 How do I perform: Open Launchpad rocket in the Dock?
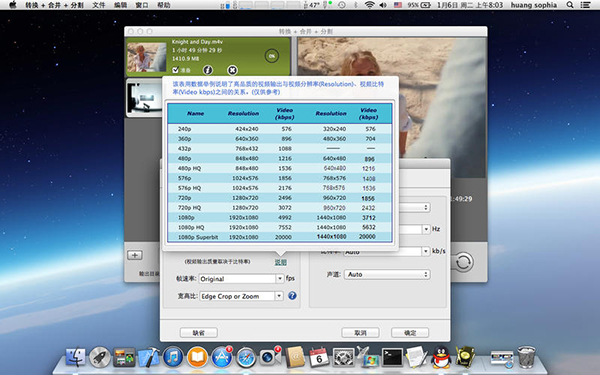pyautogui.click(x=100, y=357)
